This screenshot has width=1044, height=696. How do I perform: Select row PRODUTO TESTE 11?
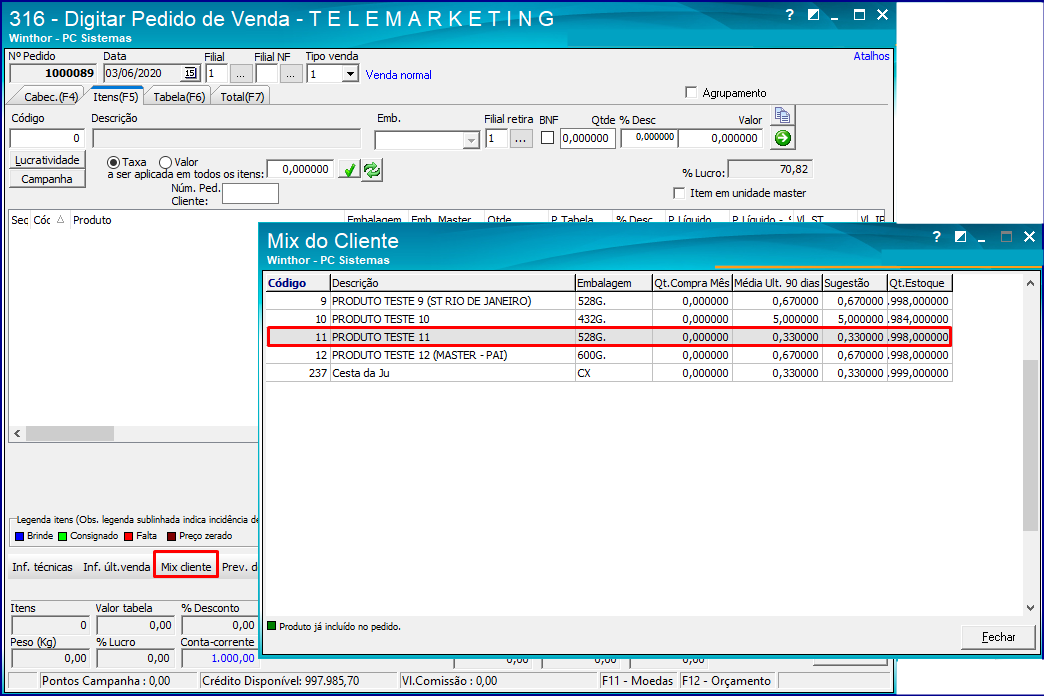pyautogui.click(x=609, y=337)
